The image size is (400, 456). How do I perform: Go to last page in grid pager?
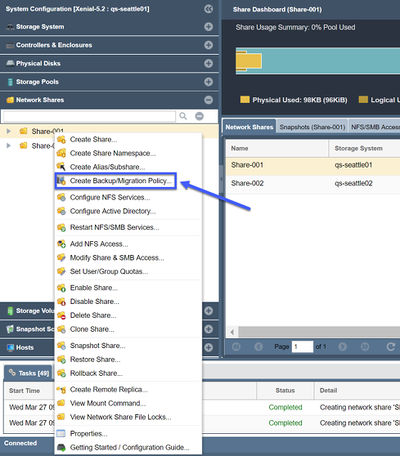pos(365,347)
